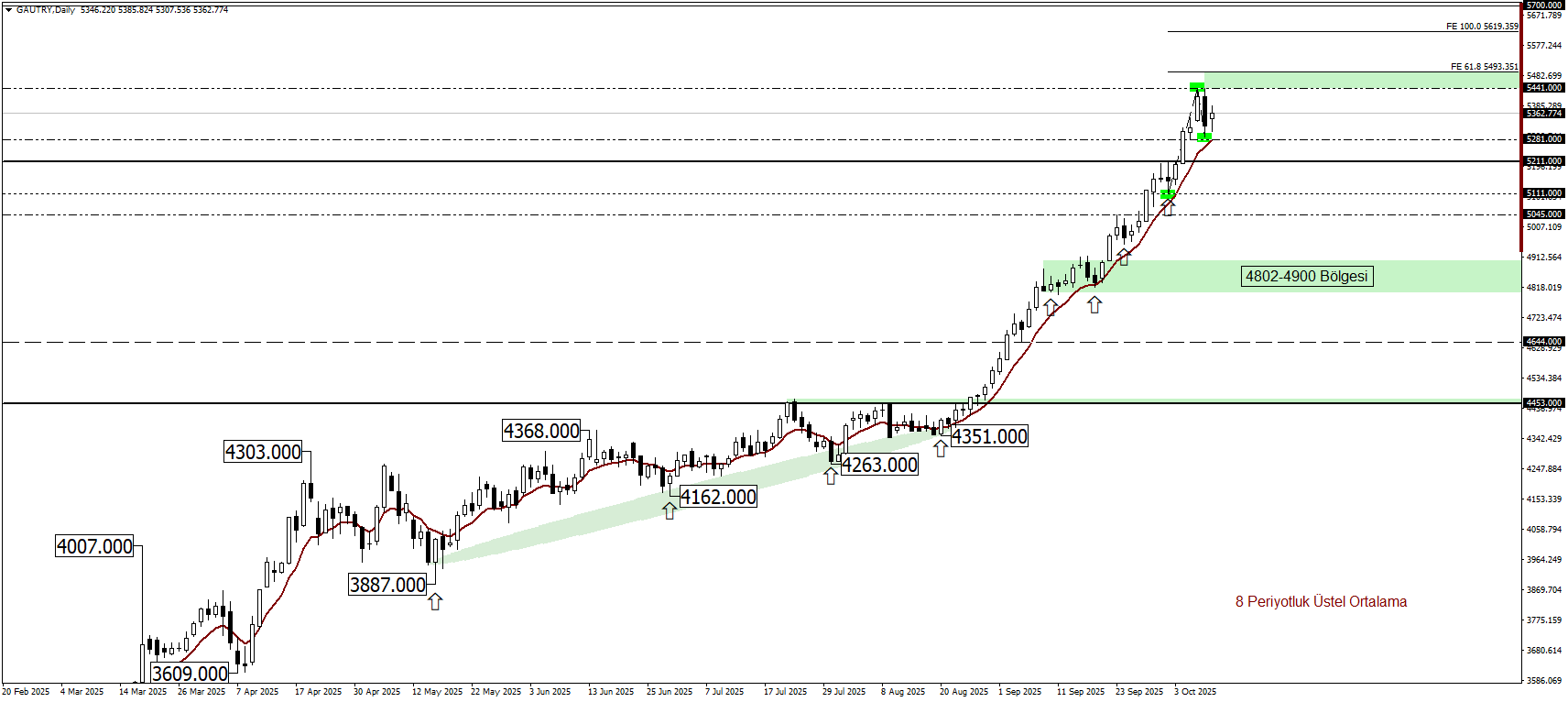Click the 5441.000 level price tag

(1544, 88)
